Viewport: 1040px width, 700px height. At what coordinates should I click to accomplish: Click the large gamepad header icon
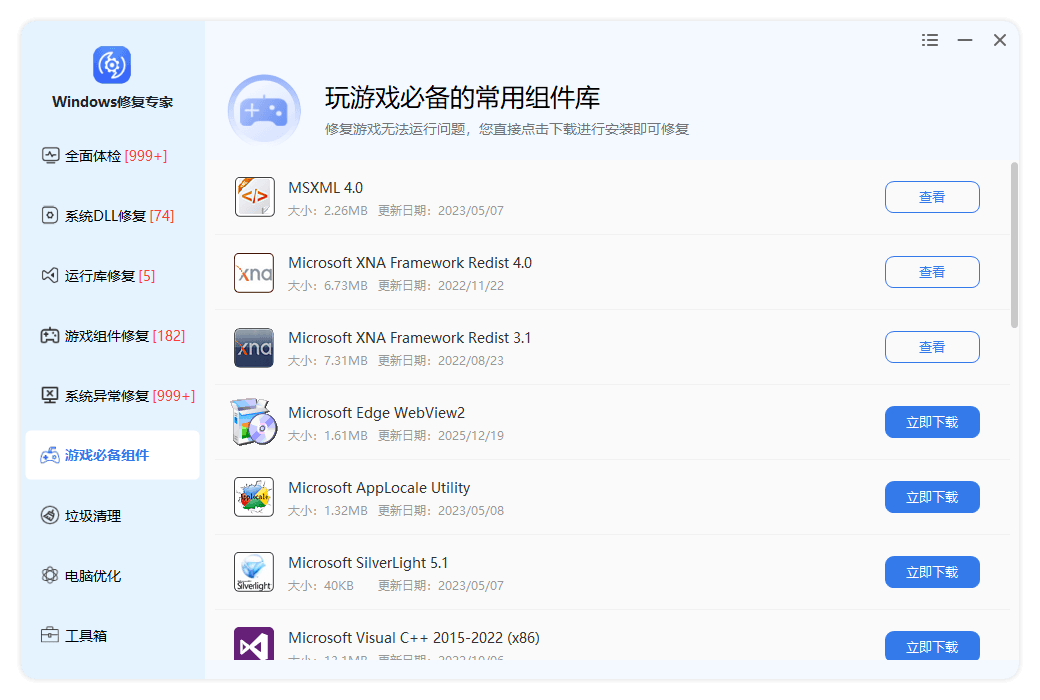click(264, 110)
